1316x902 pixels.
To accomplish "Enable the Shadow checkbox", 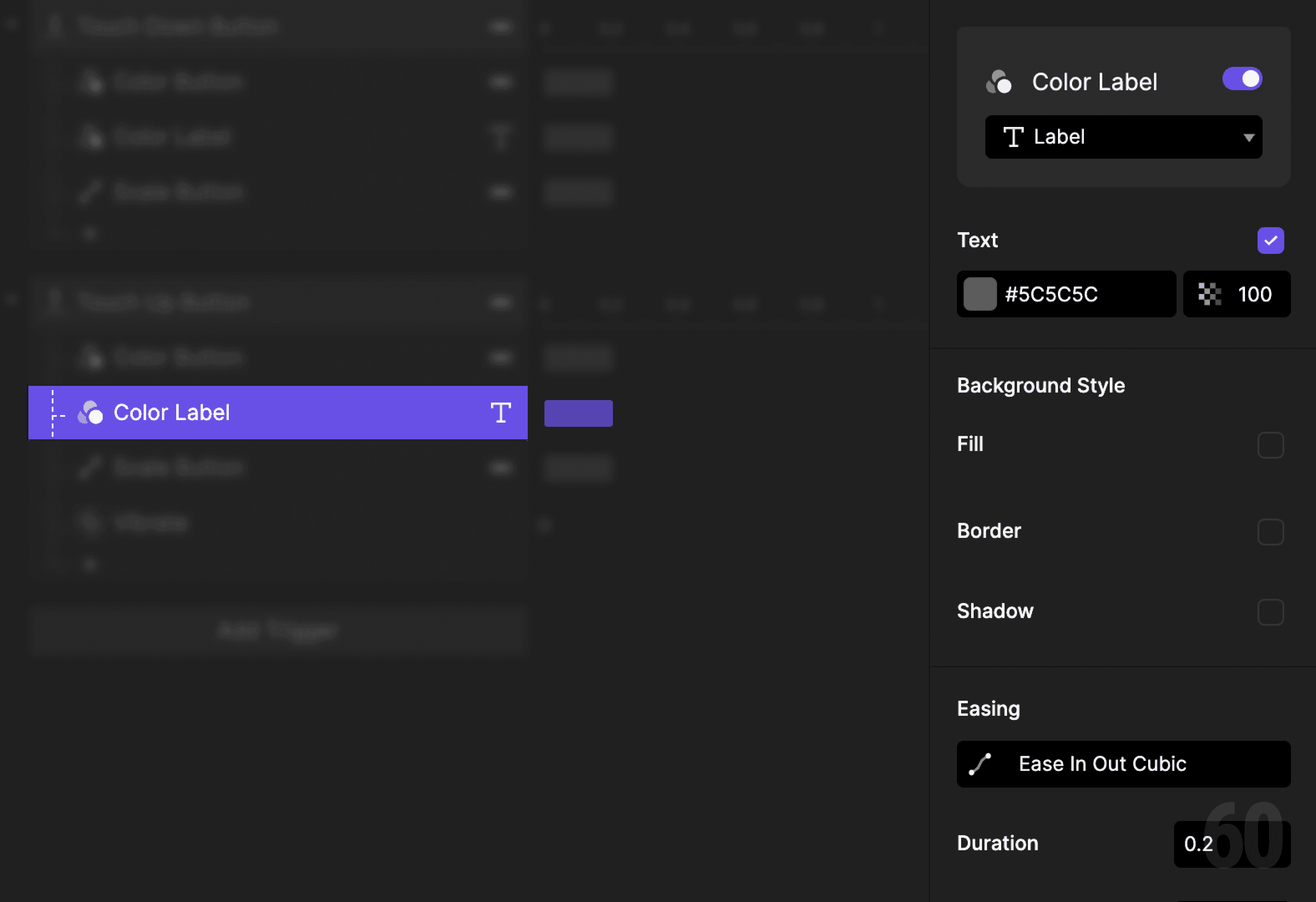I will pyautogui.click(x=1270, y=611).
